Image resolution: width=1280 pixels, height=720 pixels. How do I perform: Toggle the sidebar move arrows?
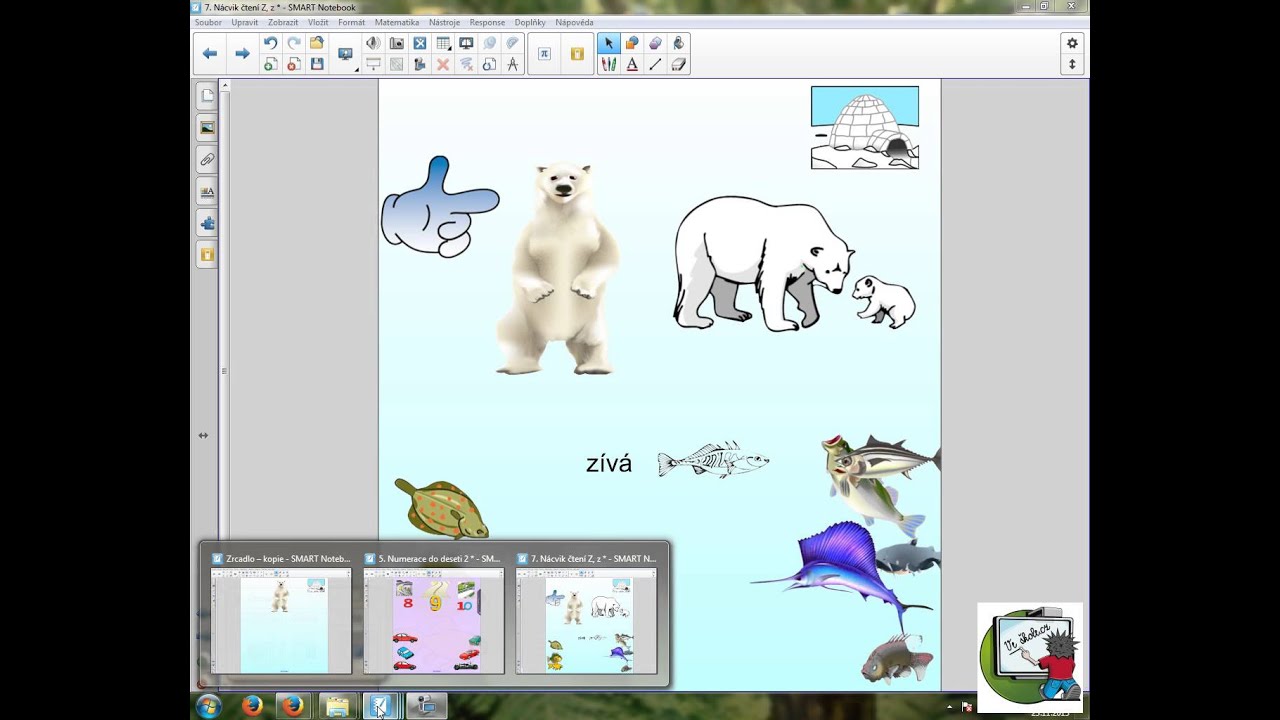(203, 435)
